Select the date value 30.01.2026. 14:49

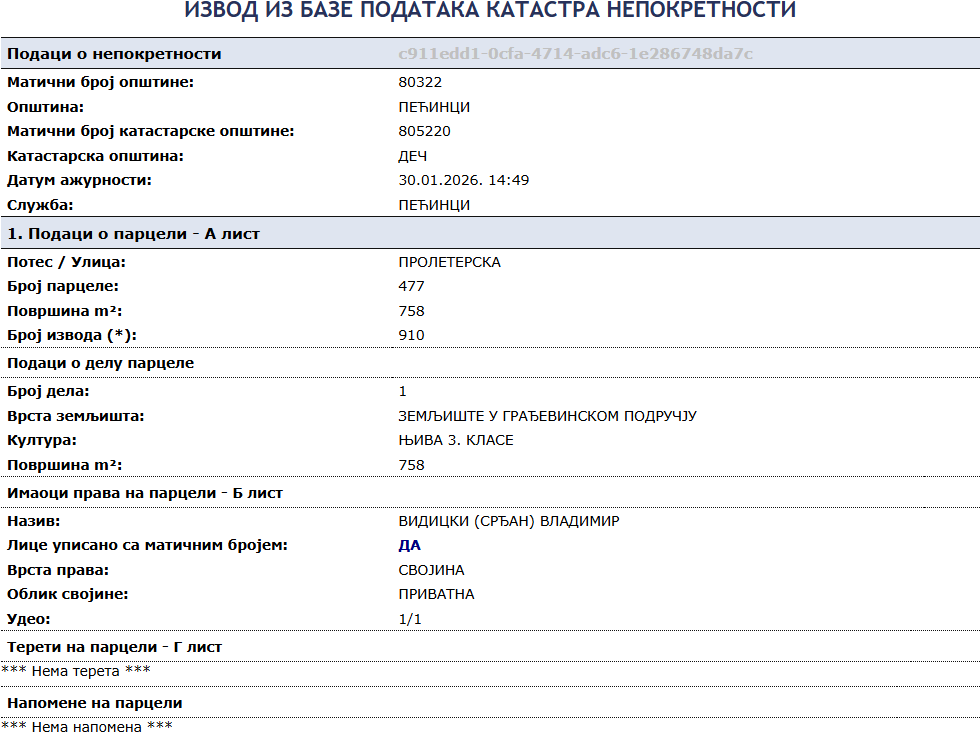click(464, 180)
